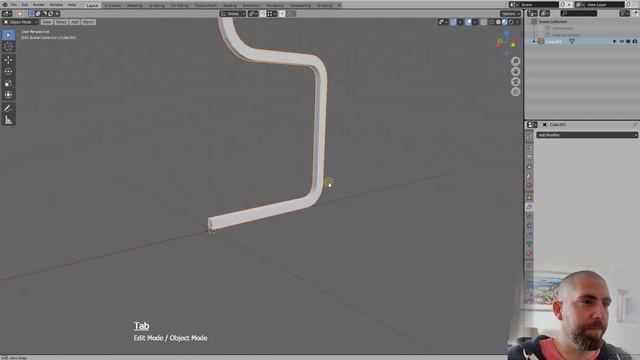Switch to rendered viewport shading

(511, 22)
